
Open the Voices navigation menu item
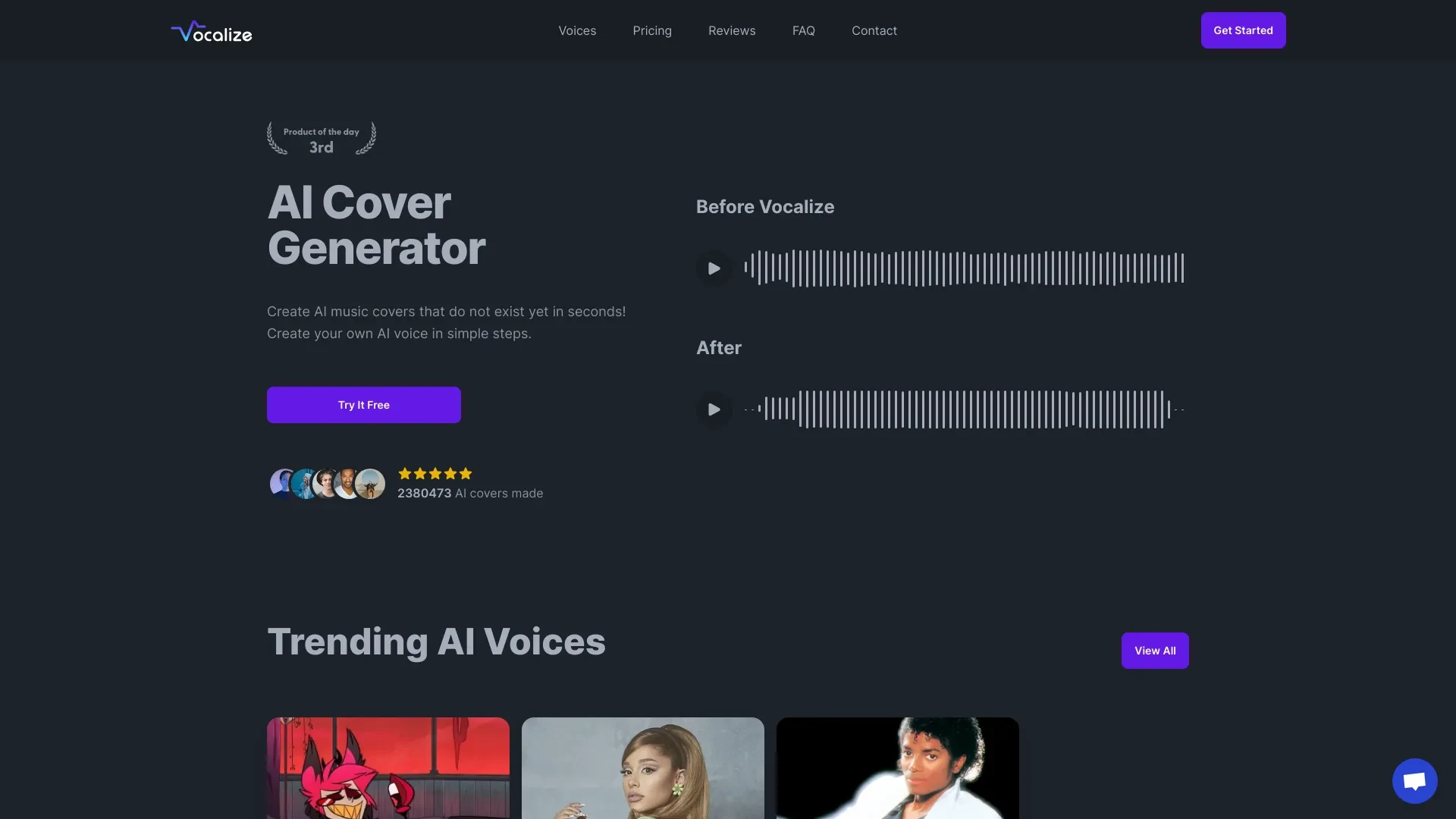point(577,30)
